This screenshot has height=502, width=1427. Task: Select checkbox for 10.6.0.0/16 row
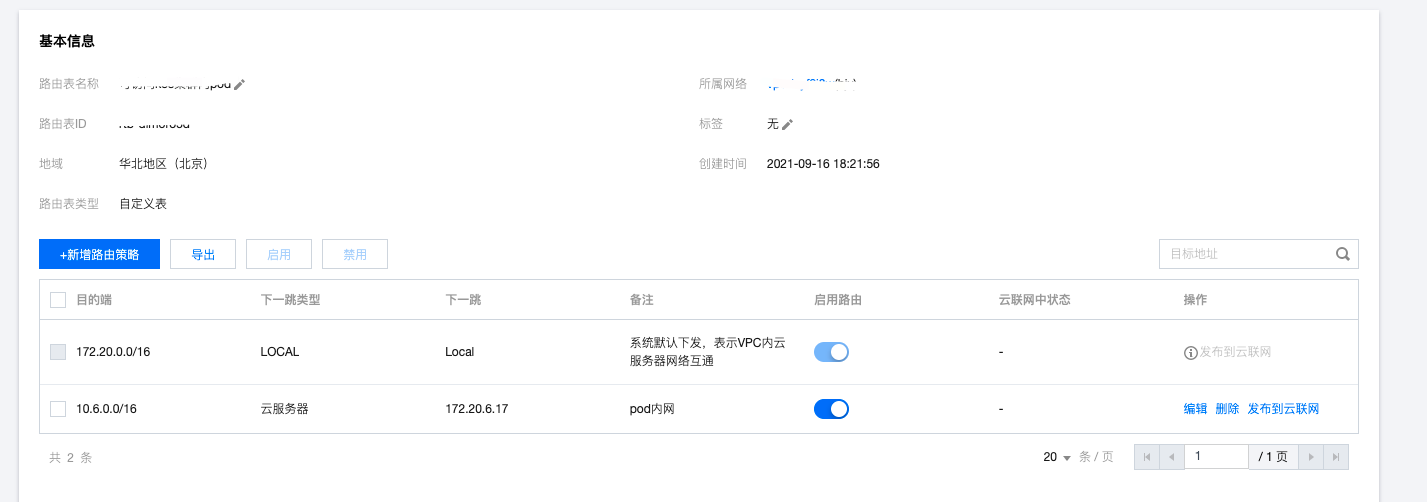(58, 409)
